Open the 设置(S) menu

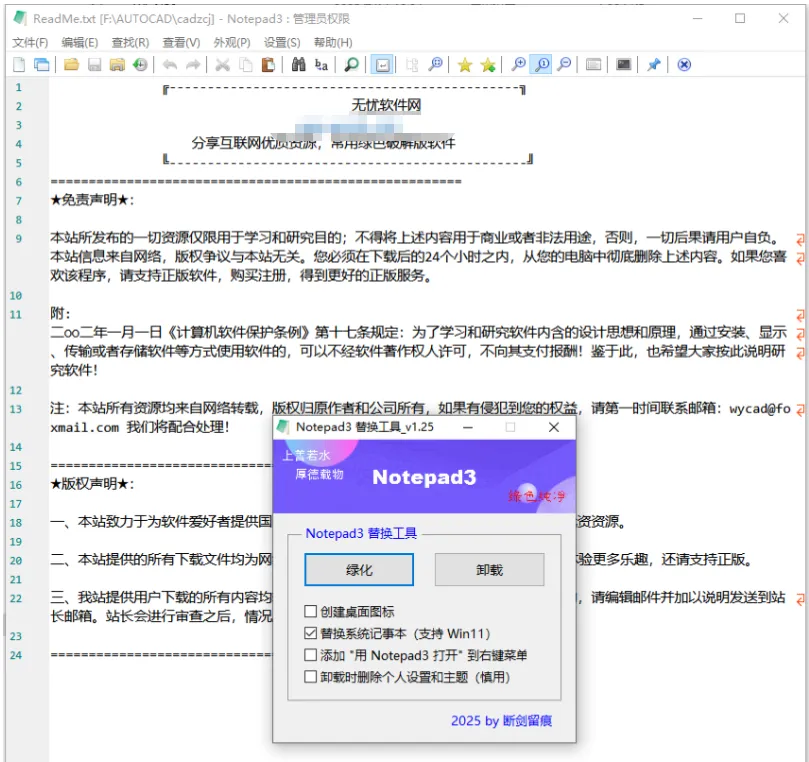282,42
